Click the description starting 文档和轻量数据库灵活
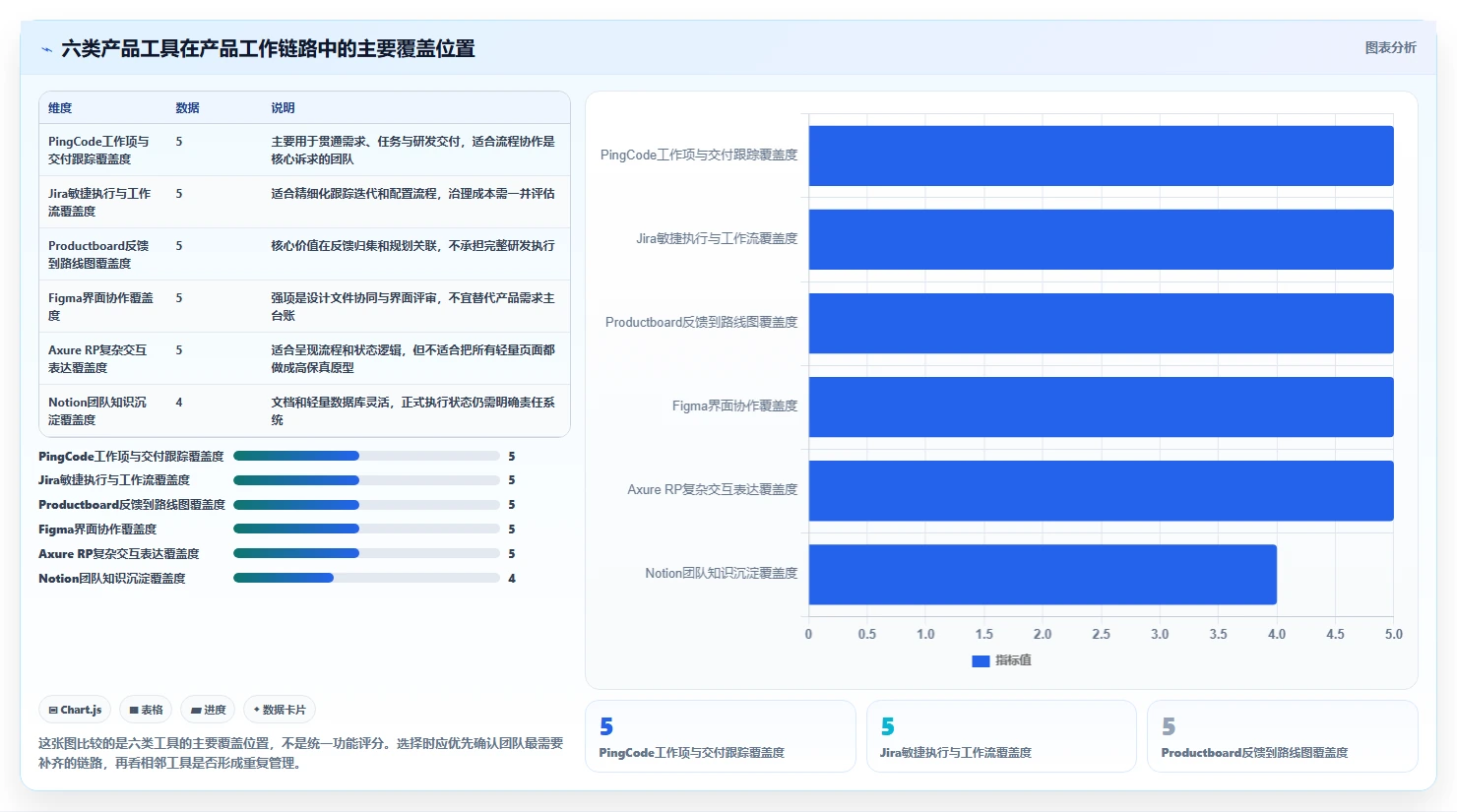 point(412,410)
